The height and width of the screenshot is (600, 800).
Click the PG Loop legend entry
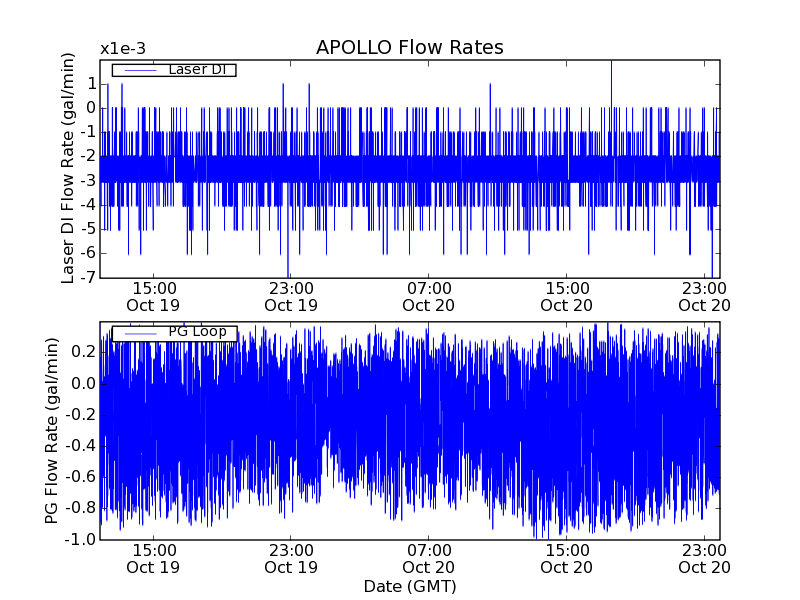pos(174,332)
